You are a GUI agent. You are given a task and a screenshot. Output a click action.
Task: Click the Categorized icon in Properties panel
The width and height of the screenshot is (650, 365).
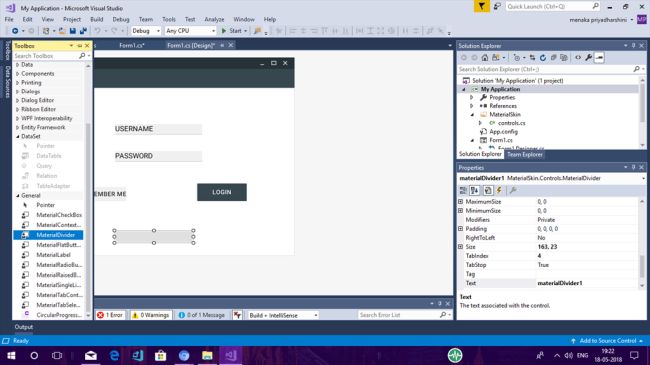click(x=463, y=190)
